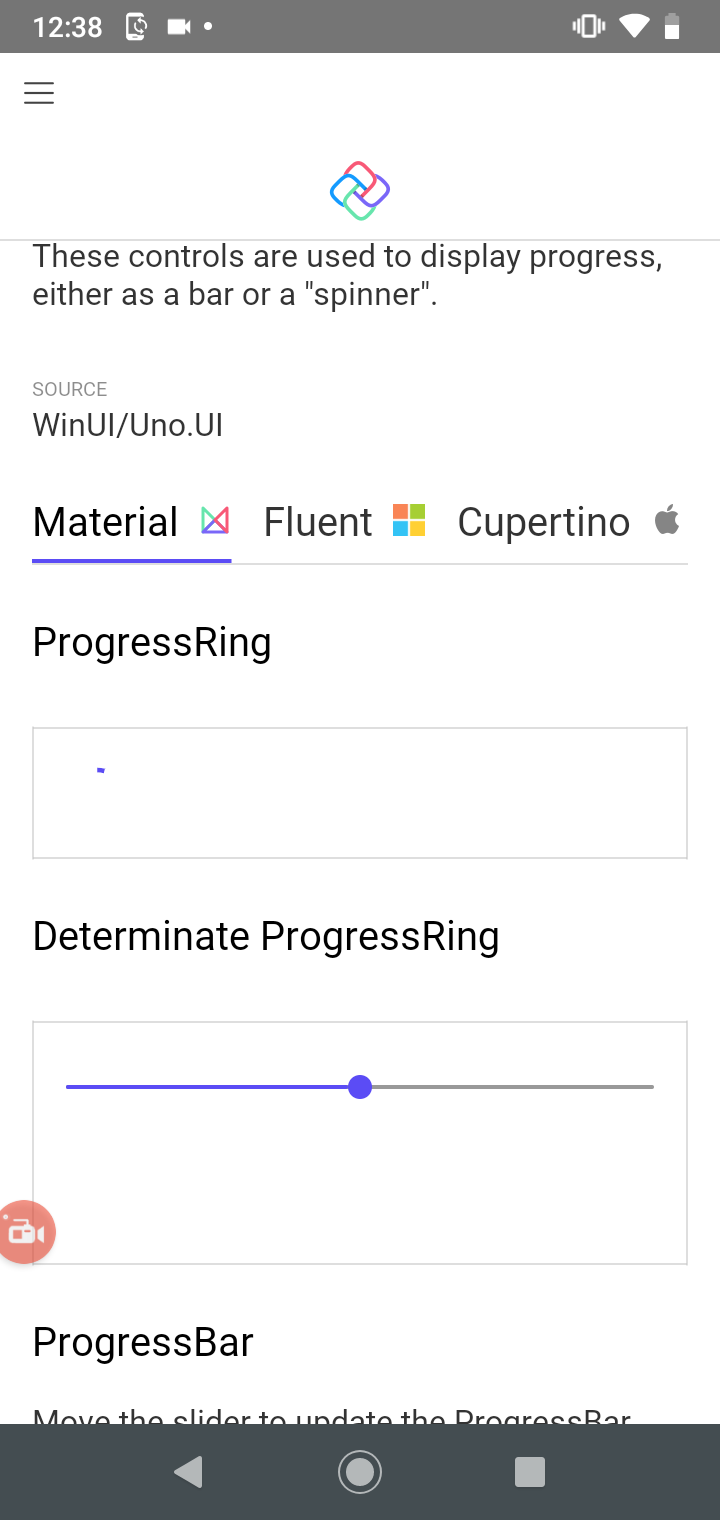The width and height of the screenshot is (720, 1520).
Task: Tap the video camera status bar icon
Action: pyautogui.click(x=179, y=26)
